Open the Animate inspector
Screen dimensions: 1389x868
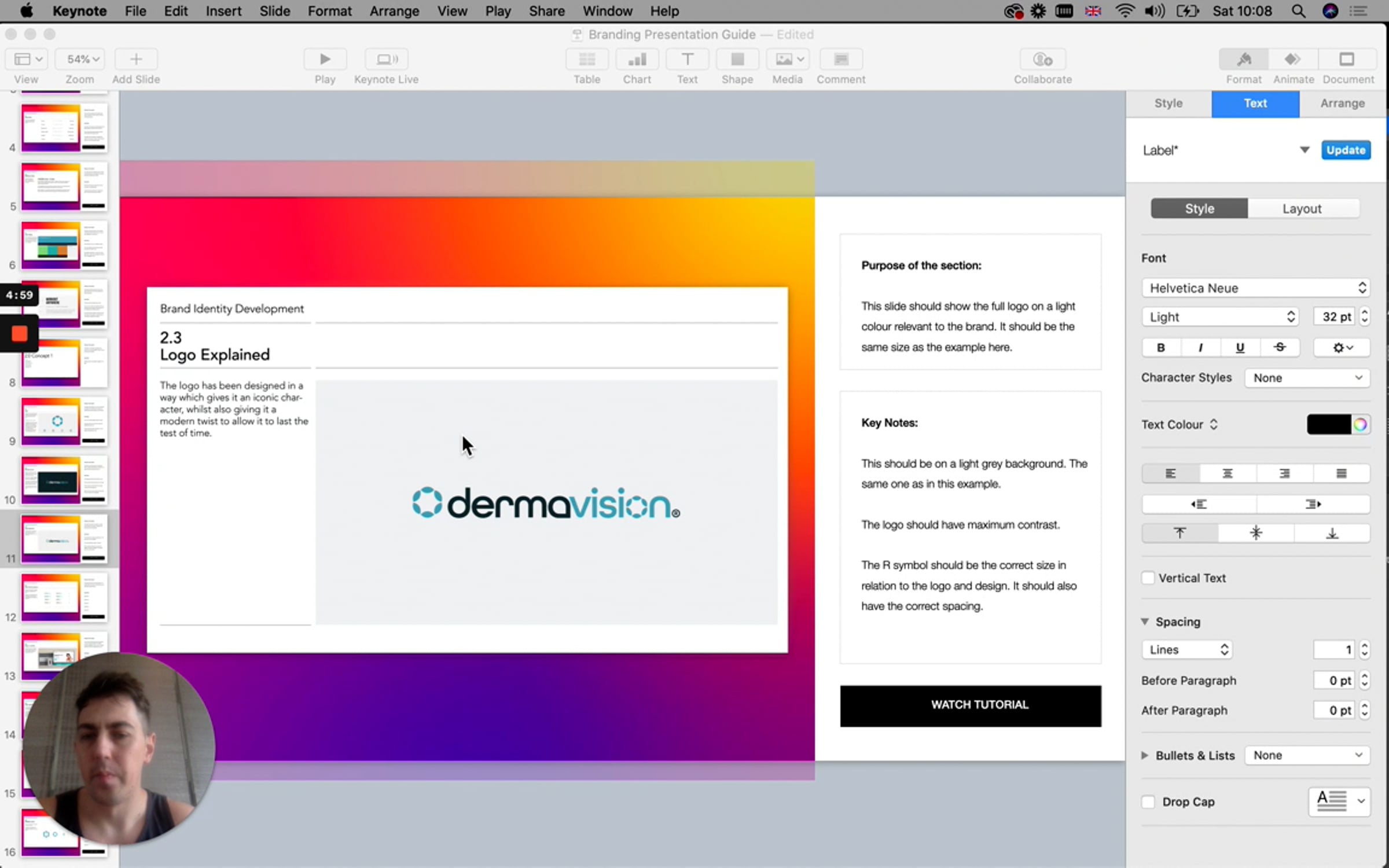(1293, 59)
